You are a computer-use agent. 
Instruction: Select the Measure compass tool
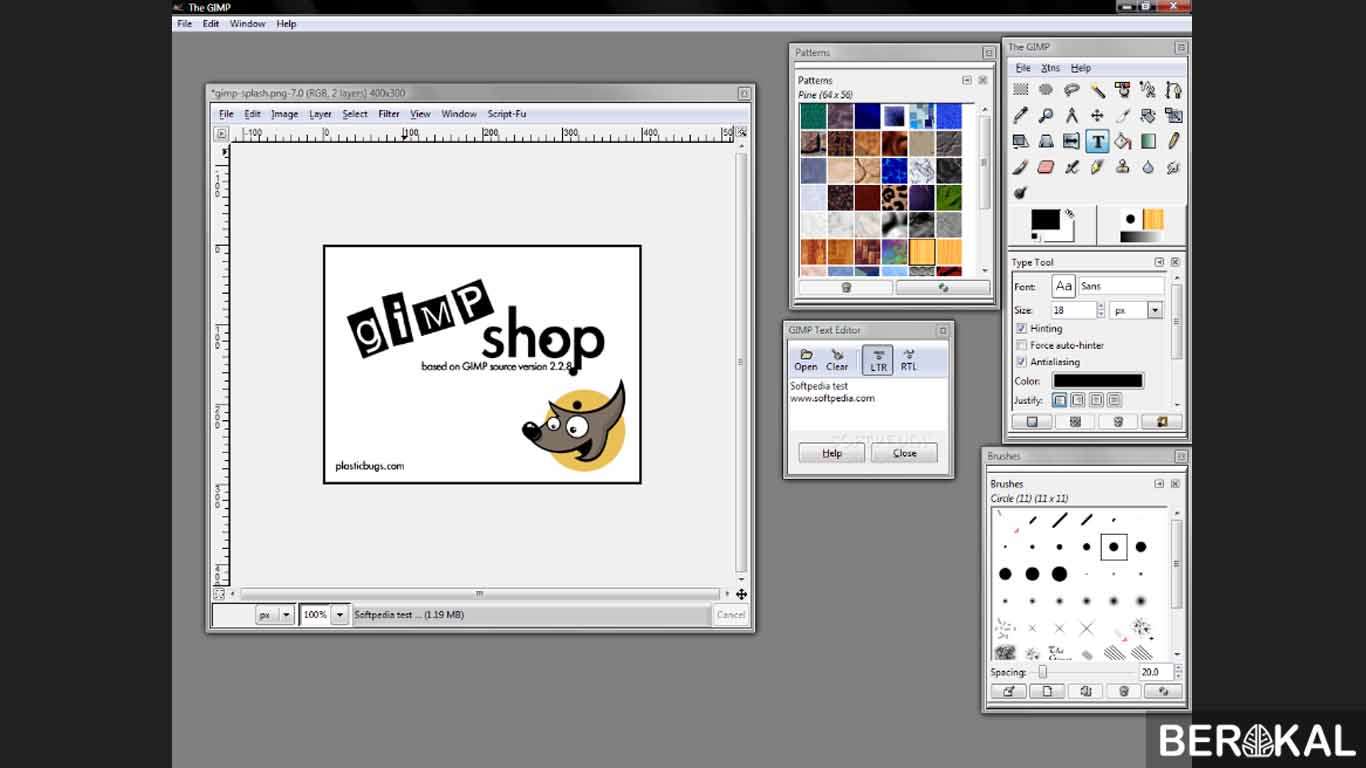pyautogui.click(x=1072, y=116)
